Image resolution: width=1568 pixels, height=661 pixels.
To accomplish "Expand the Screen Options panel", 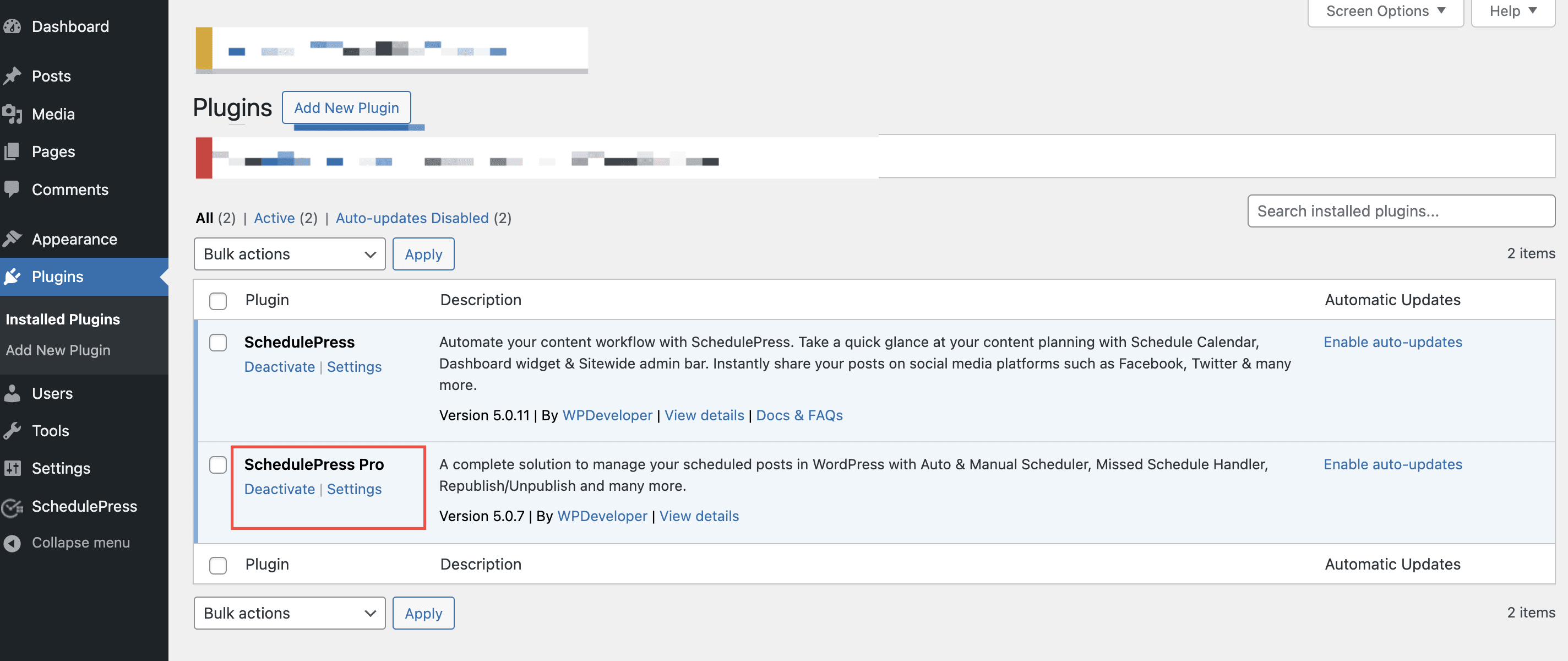I will point(1385,11).
